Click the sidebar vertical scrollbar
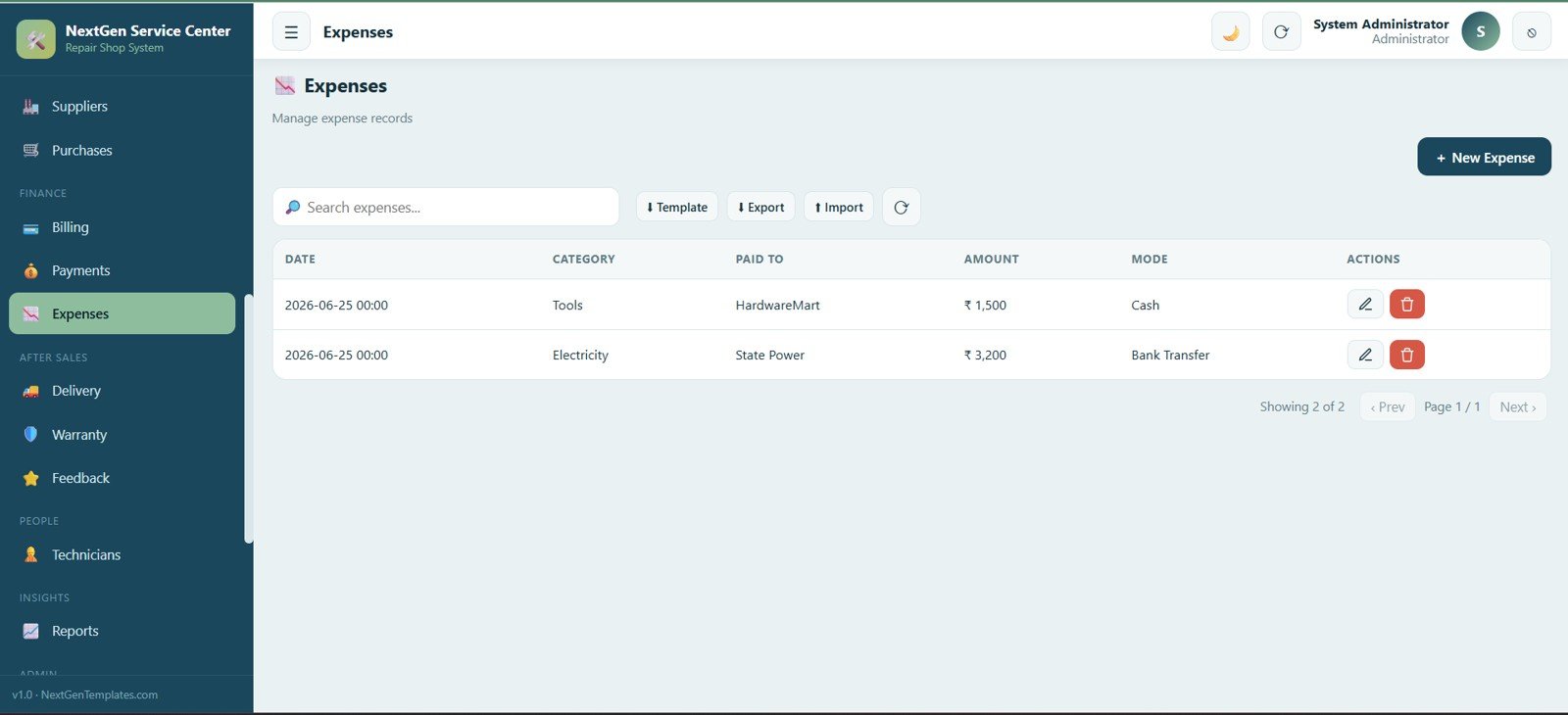The height and width of the screenshot is (715, 1568). point(249,418)
